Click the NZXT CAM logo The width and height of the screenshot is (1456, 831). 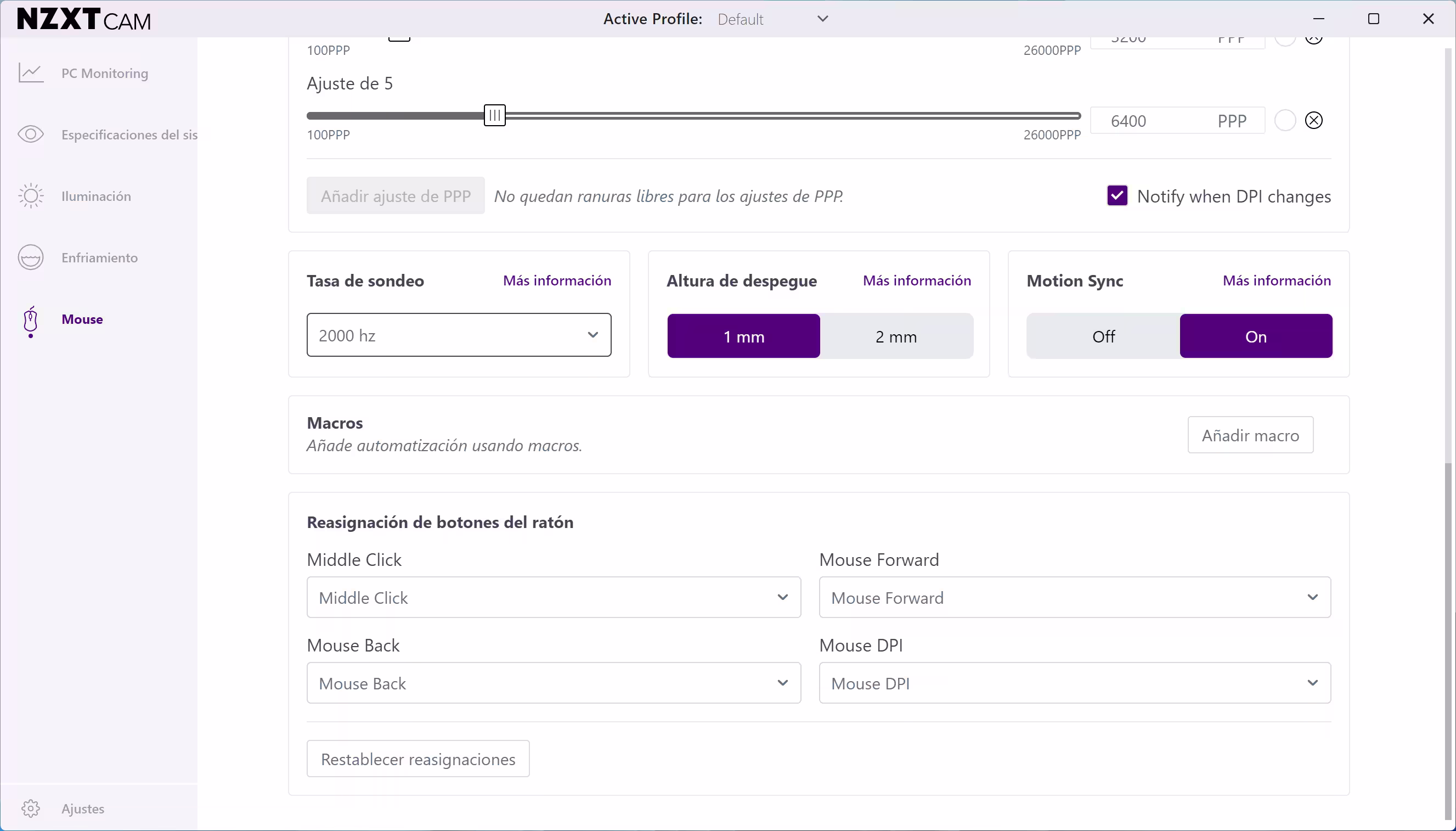[84, 19]
